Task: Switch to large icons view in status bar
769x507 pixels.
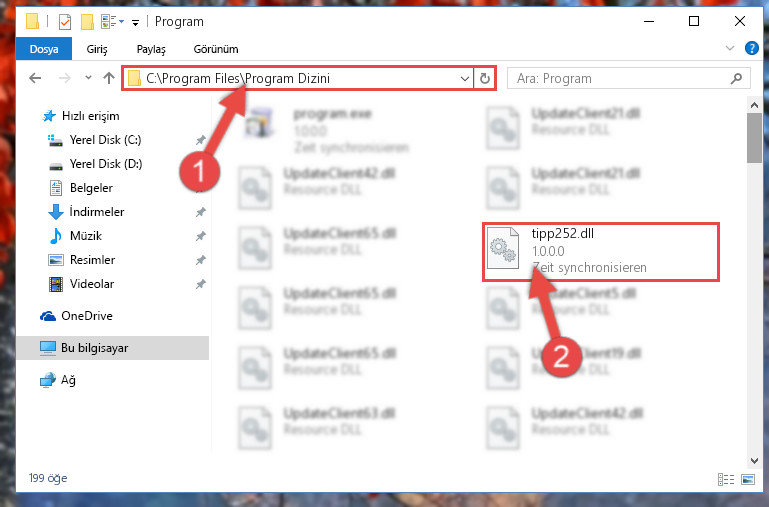Action: (x=747, y=479)
